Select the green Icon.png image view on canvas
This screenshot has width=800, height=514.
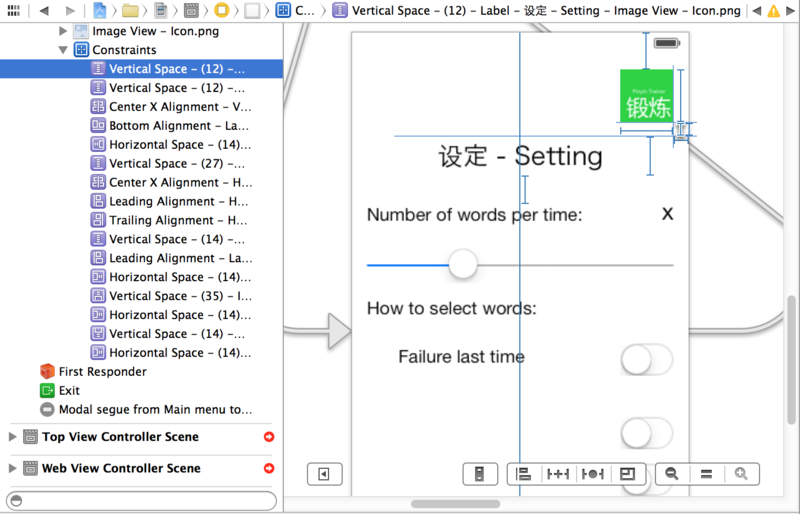[x=646, y=96]
